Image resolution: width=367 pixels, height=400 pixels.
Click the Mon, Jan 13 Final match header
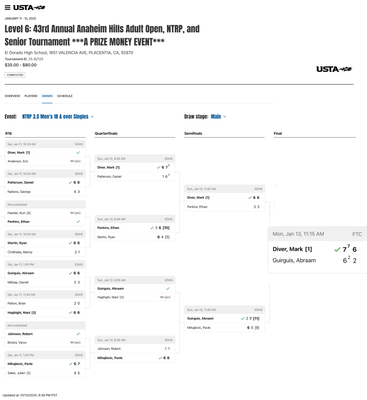tap(317, 234)
